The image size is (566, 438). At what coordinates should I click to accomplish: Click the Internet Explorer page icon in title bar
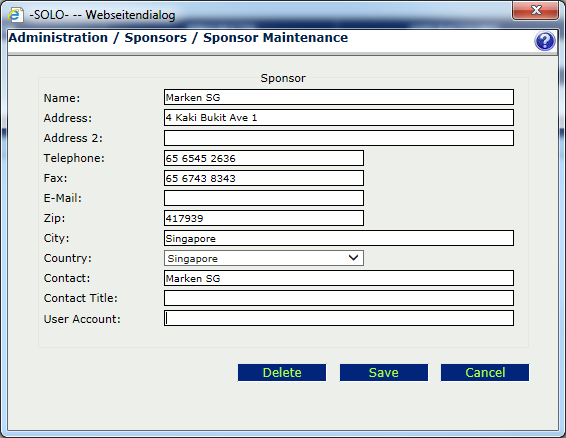pyautogui.click(x=16, y=15)
